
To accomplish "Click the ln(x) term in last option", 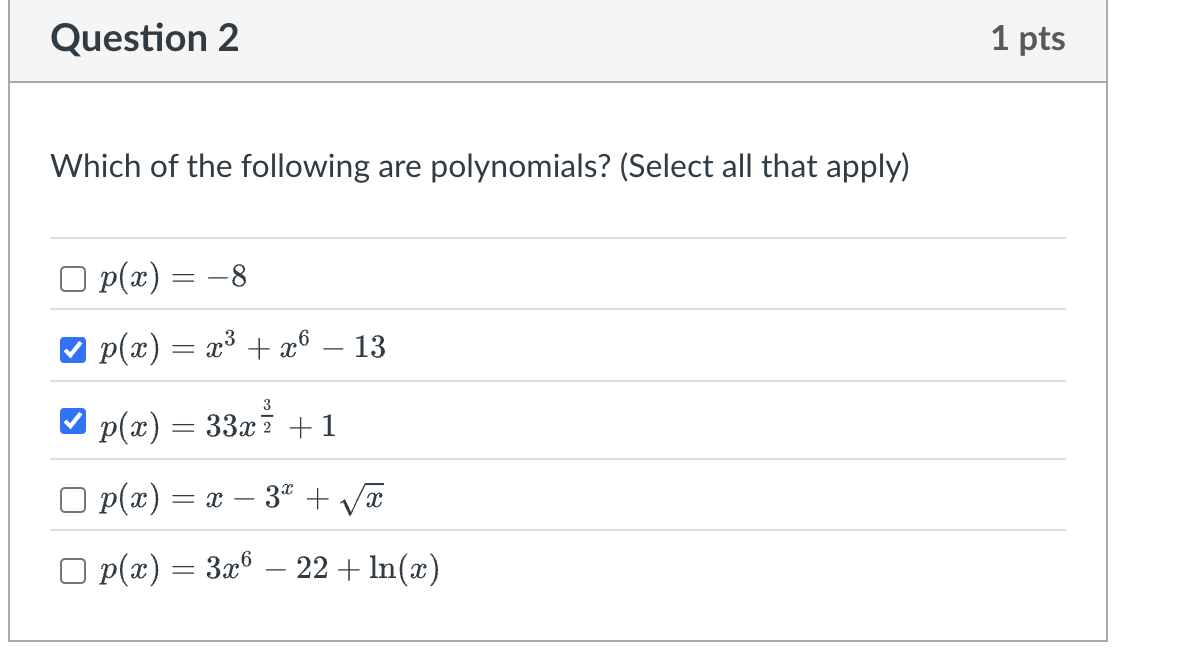I will 404,568.
